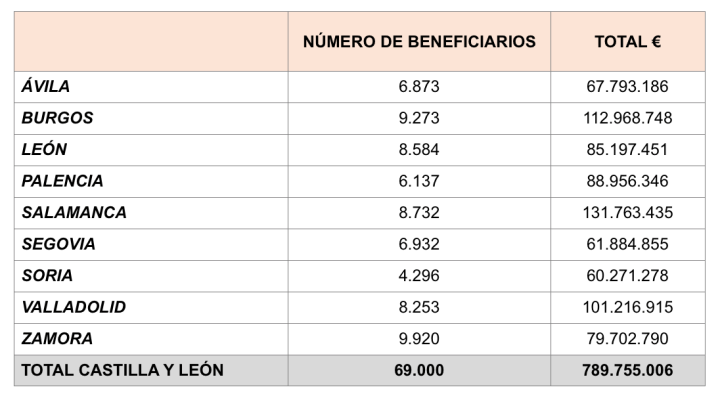This screenshot has height=402, width=720.
Task: Select the 4.296 beneficiaries cell for Soria
Action: pos(419,276)
